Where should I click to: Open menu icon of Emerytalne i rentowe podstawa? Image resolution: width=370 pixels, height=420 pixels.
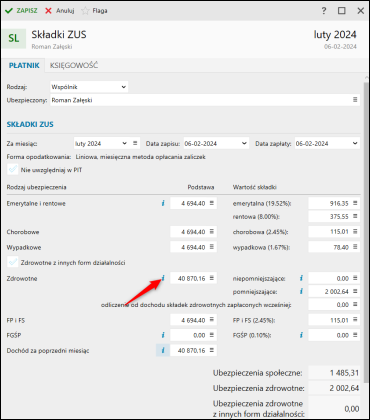(212, 203)
